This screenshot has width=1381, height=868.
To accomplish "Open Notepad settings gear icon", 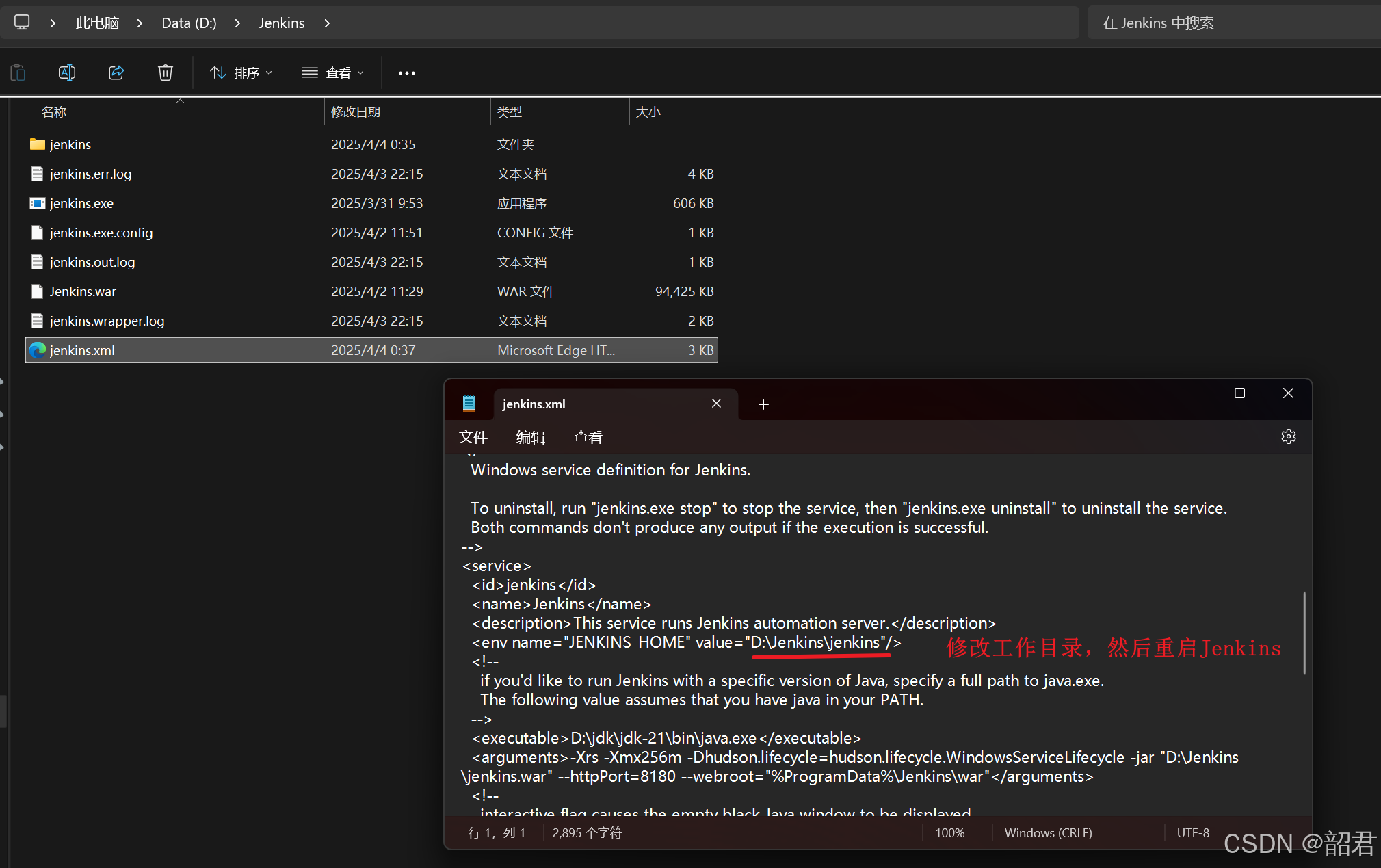I will click(1288, 437).
